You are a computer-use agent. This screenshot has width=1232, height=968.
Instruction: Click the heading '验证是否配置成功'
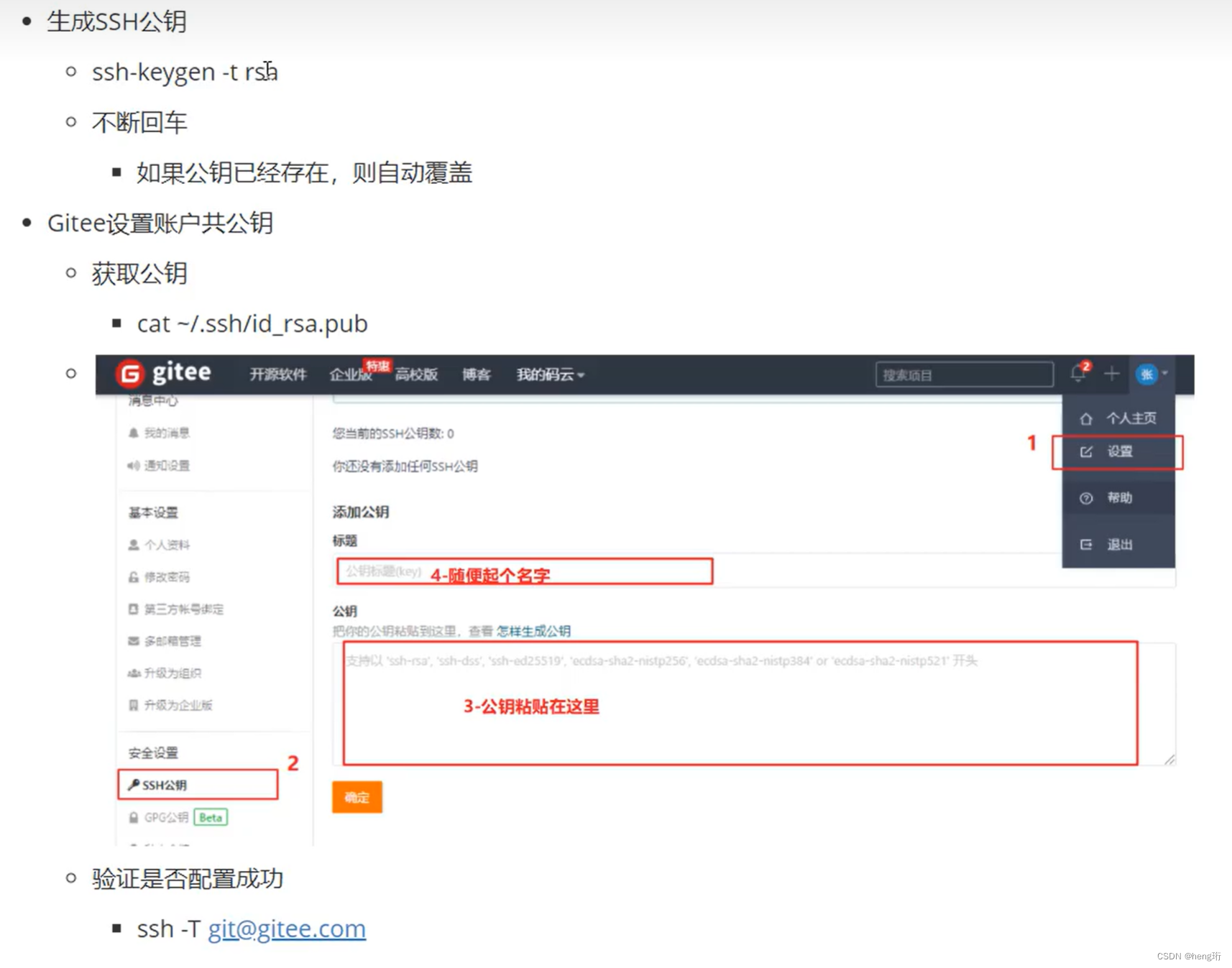(x=188, y=879)
